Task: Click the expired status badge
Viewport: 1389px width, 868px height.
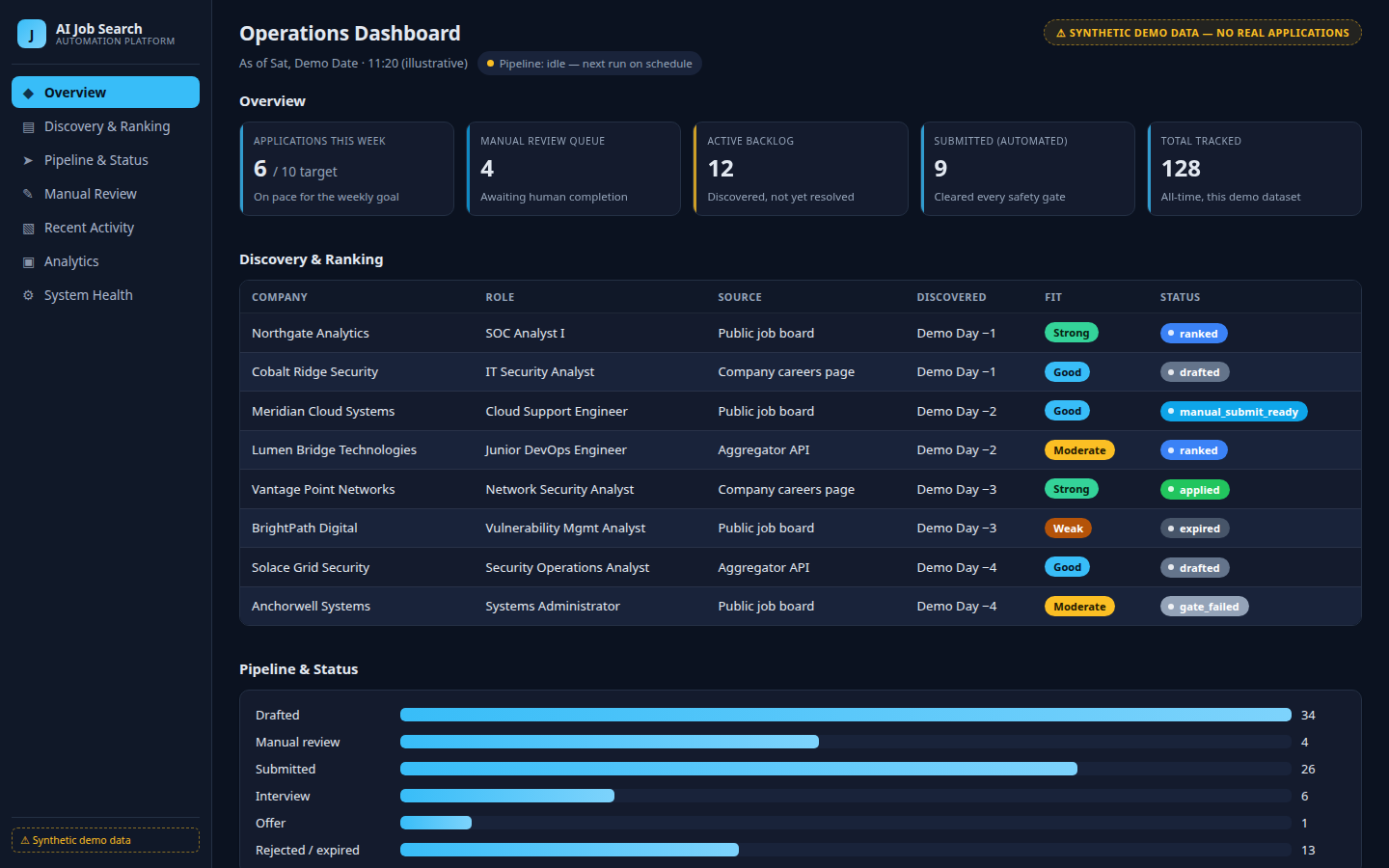Action: coord(1194,529)
